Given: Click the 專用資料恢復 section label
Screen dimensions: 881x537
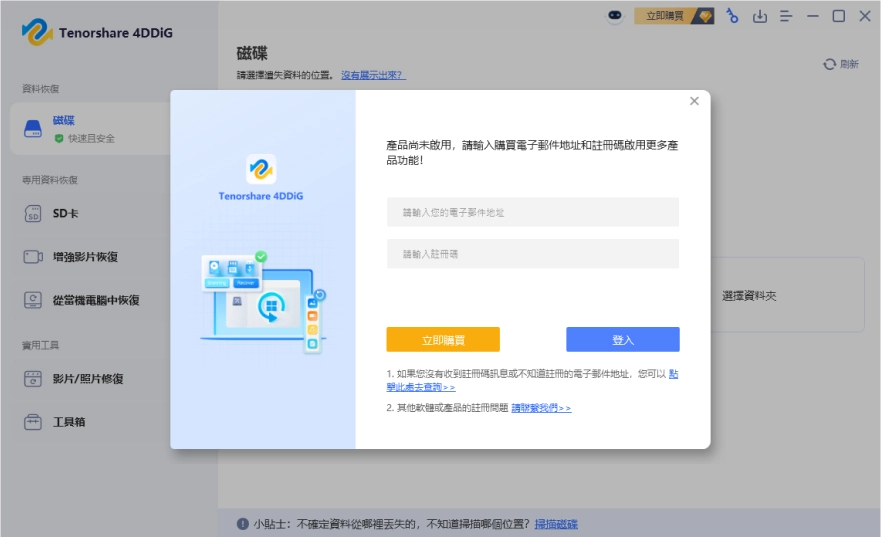Looking at the screenshot, I should pos(49,180).
